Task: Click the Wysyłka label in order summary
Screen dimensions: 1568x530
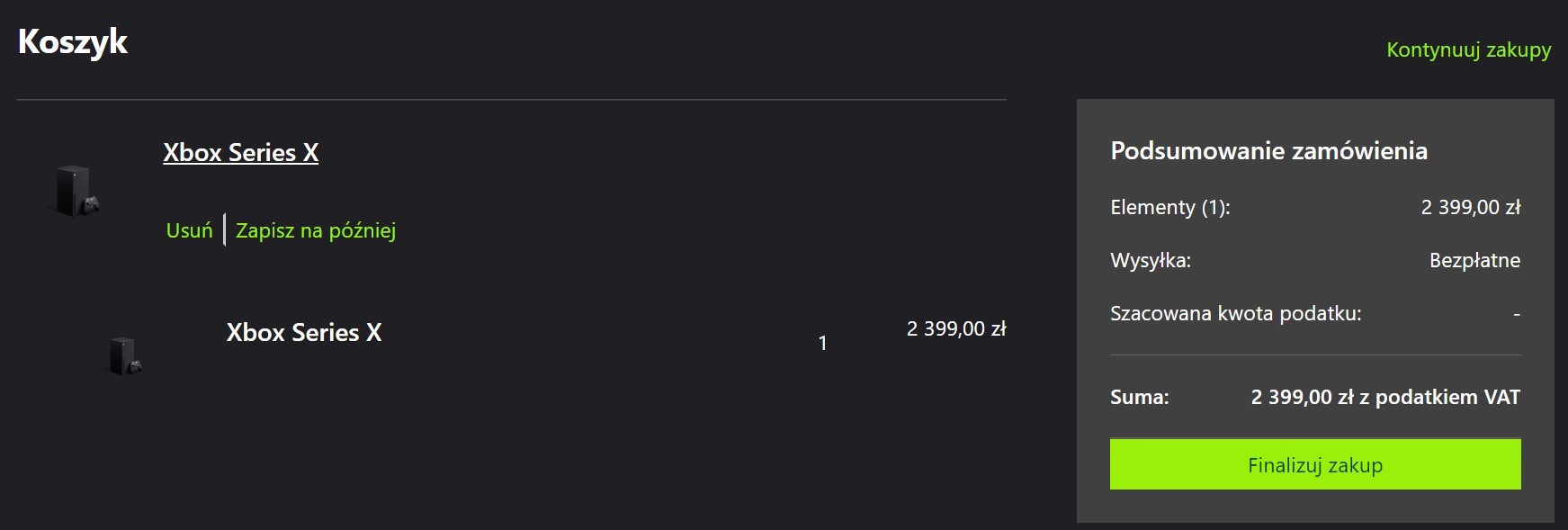Action: [x=1150, y=260]
